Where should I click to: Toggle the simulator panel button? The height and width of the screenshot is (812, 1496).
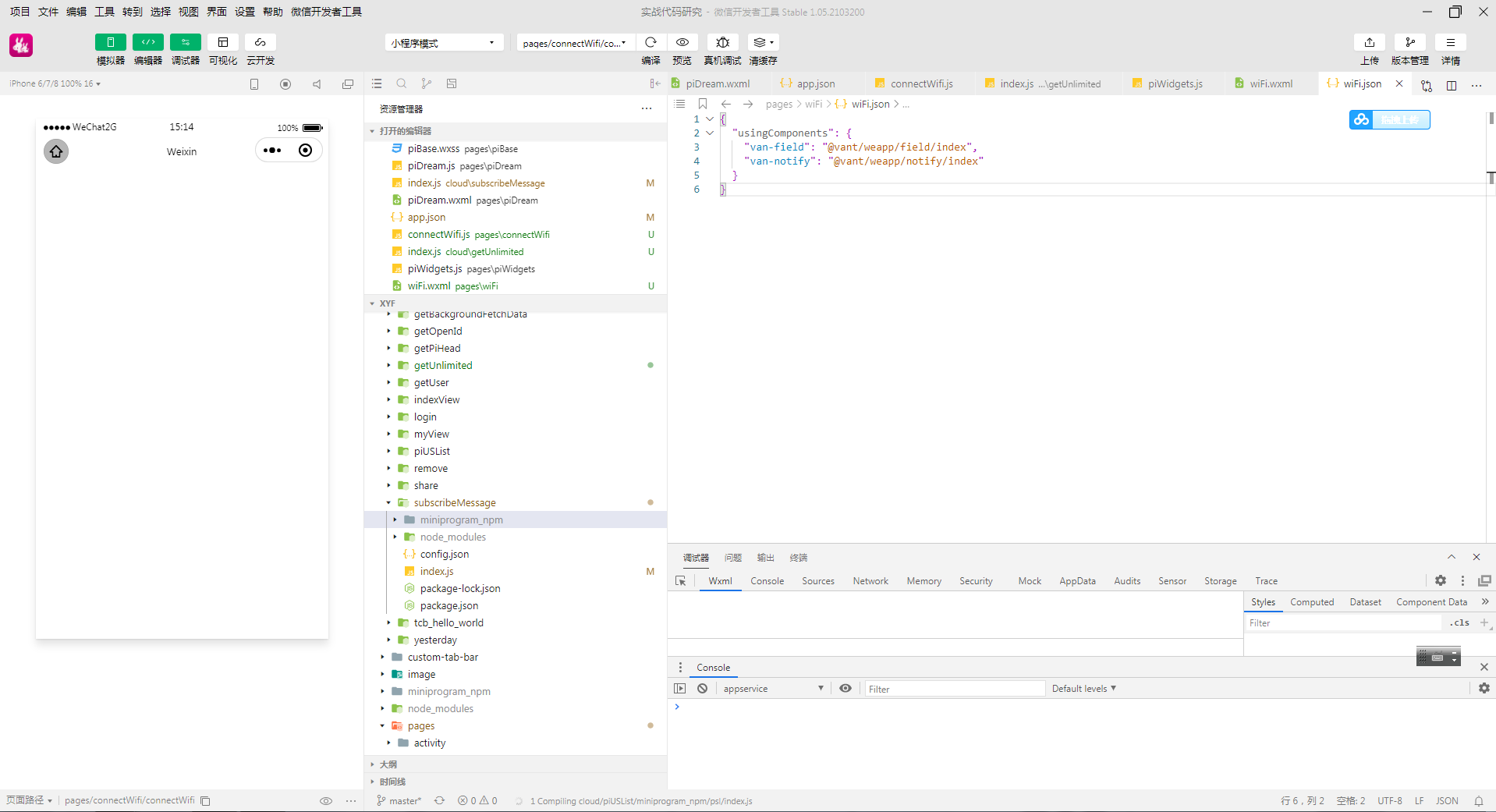[x=110, y=42]
